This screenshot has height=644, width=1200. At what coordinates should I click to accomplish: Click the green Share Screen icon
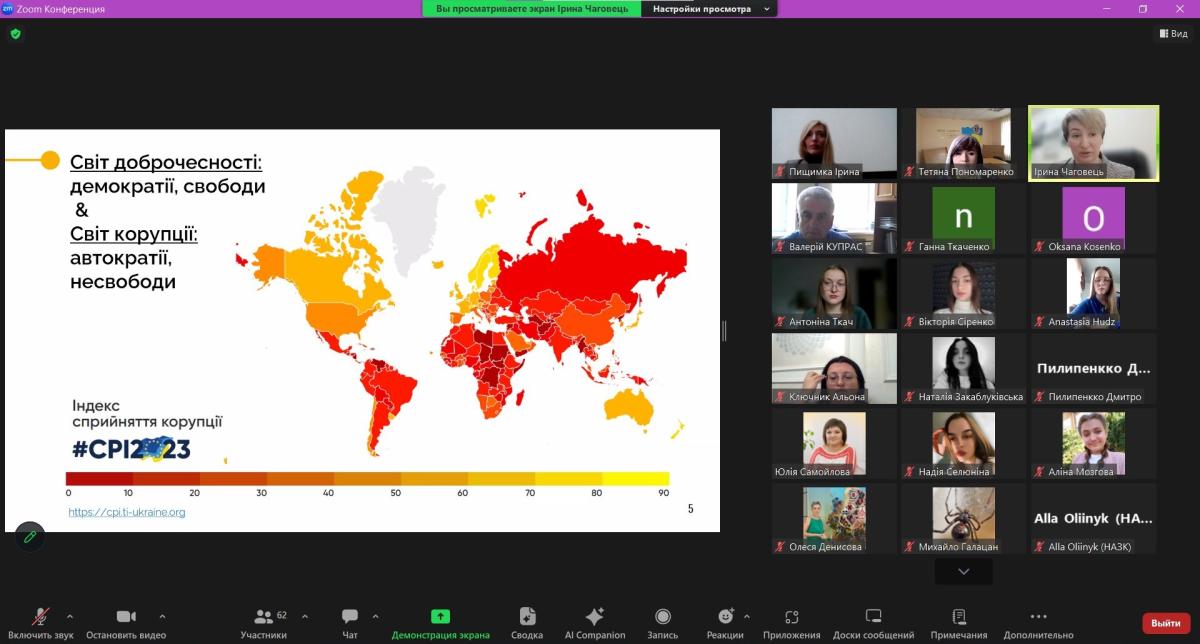(x=440, y=617)
